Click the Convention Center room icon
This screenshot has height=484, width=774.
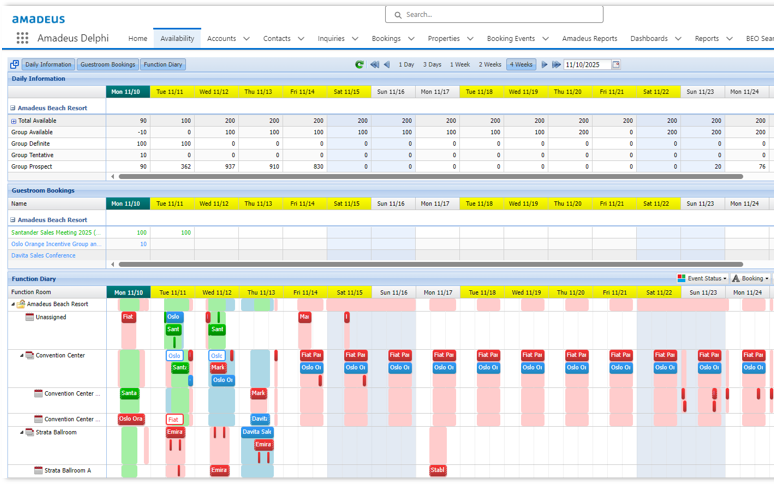[x=30, y=355]
